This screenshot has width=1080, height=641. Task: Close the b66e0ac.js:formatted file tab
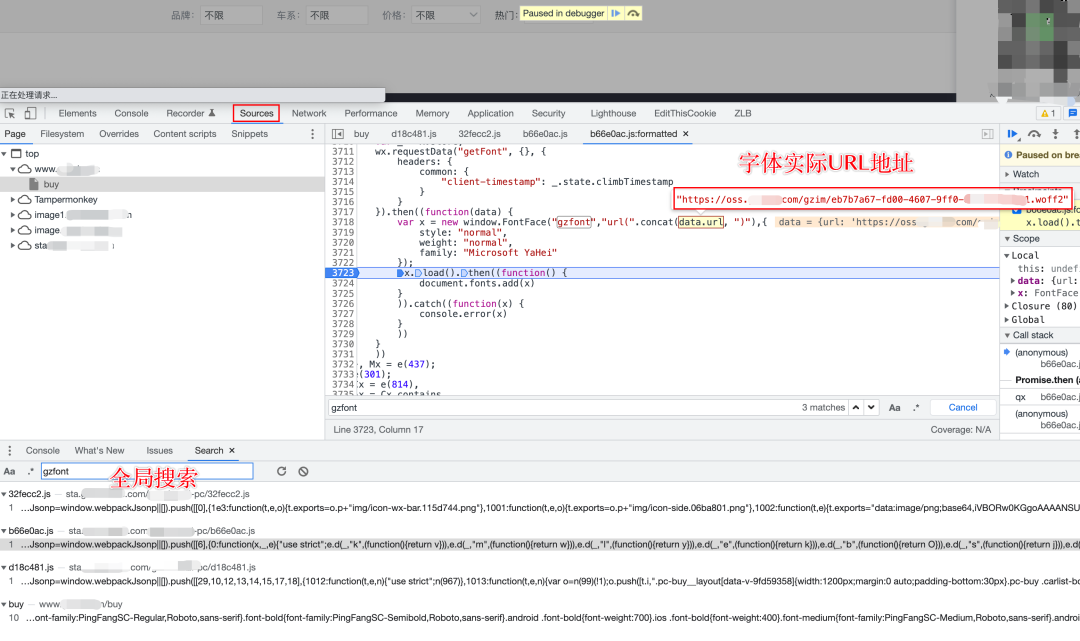tap(685, 134)
